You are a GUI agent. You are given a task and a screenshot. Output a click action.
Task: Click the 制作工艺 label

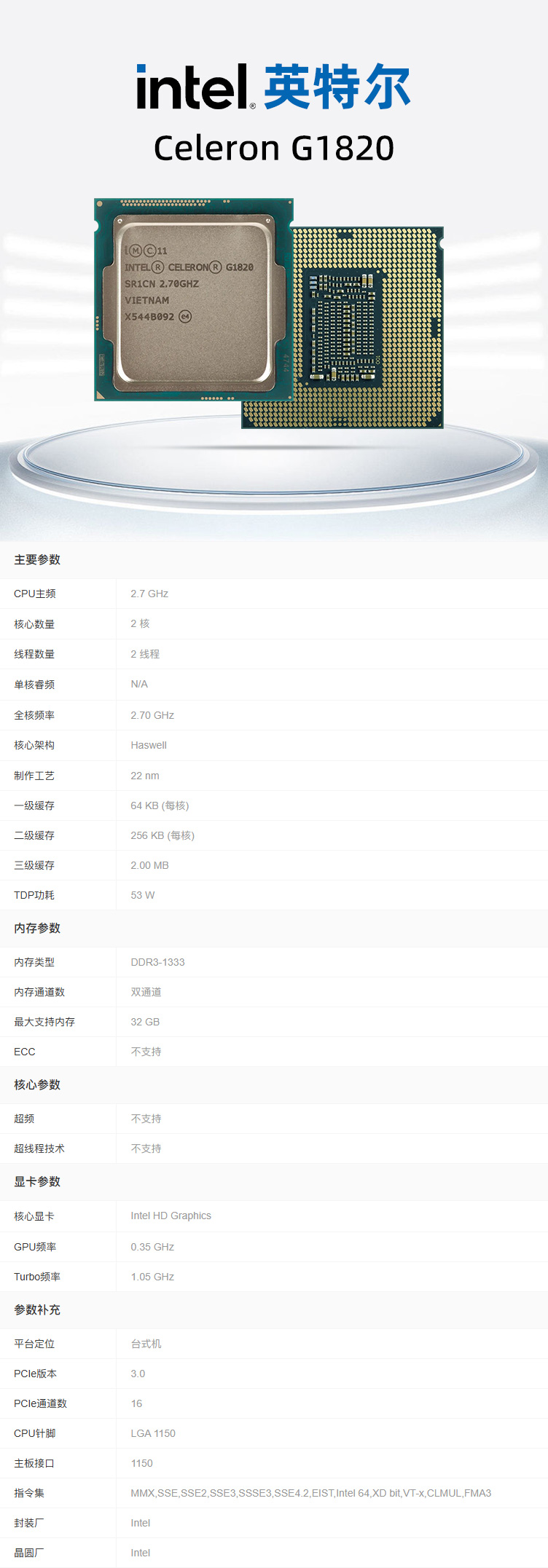tap(34, 776)
